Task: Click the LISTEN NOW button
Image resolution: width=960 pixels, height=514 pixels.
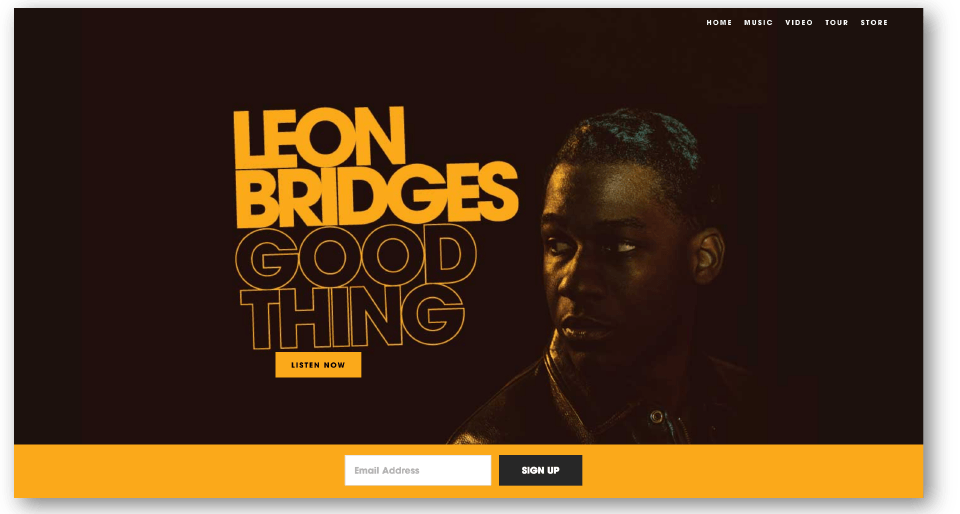Action: 318,365
